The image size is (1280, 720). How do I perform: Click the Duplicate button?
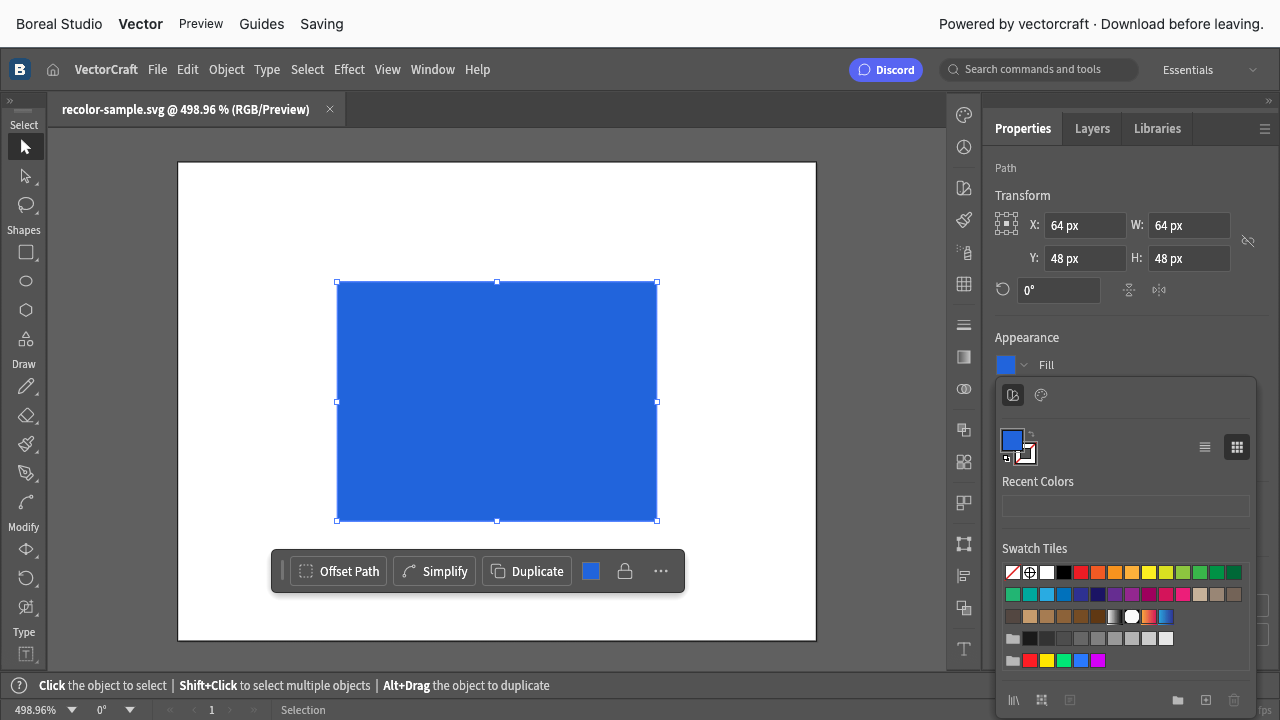(527, 571)
